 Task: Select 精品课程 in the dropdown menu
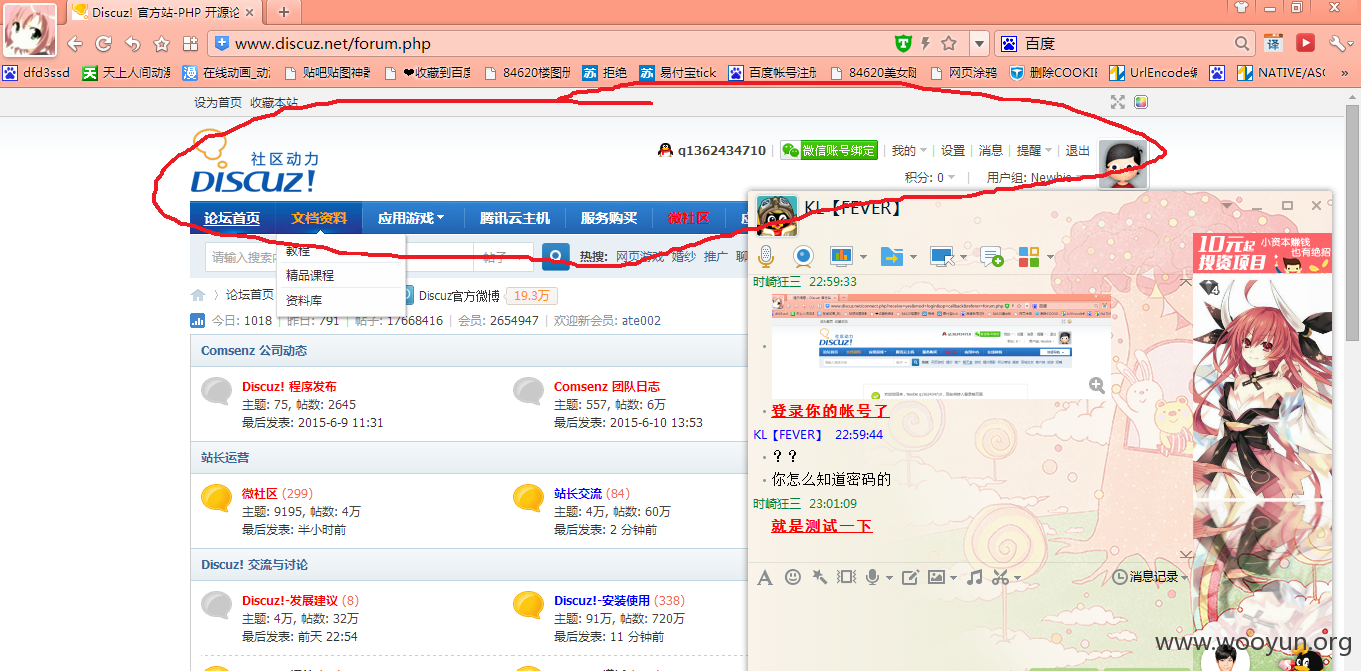click(310, 275)
